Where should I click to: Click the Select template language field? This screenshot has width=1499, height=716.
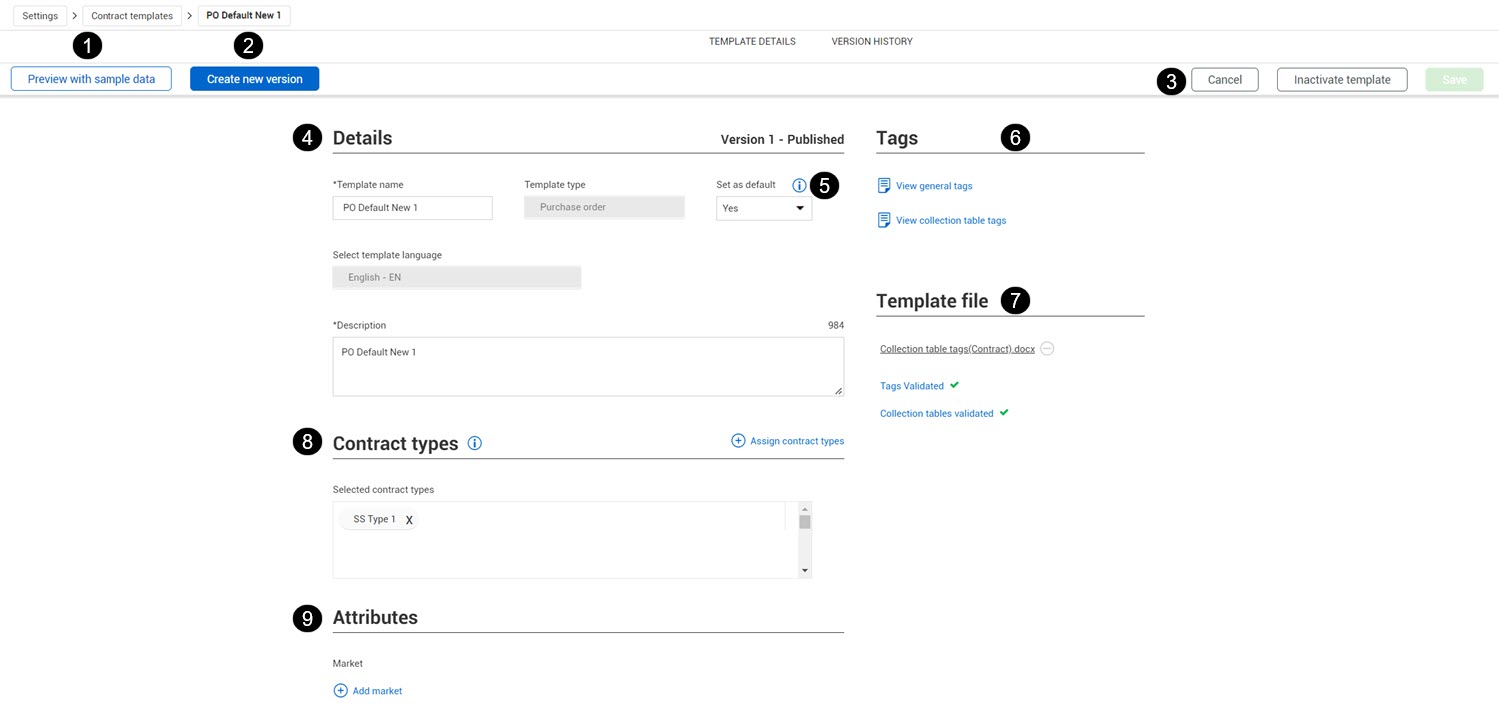coord(457,277)
